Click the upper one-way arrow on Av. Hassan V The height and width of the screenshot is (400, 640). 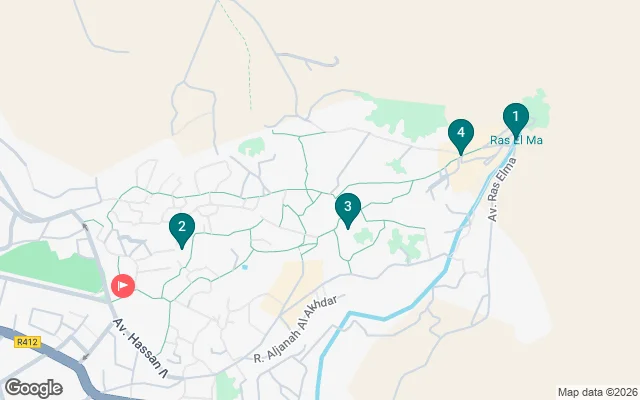tap(85, 226)
